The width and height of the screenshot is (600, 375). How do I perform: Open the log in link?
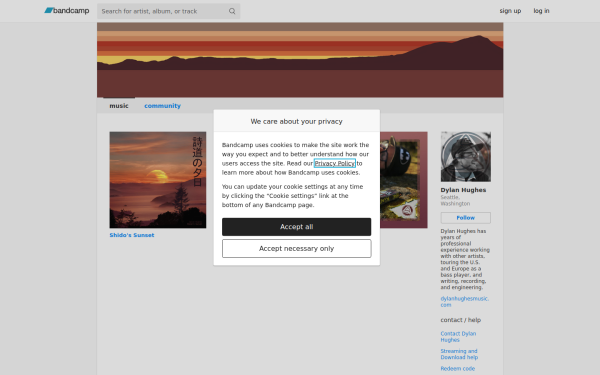[x=541, y=11]
